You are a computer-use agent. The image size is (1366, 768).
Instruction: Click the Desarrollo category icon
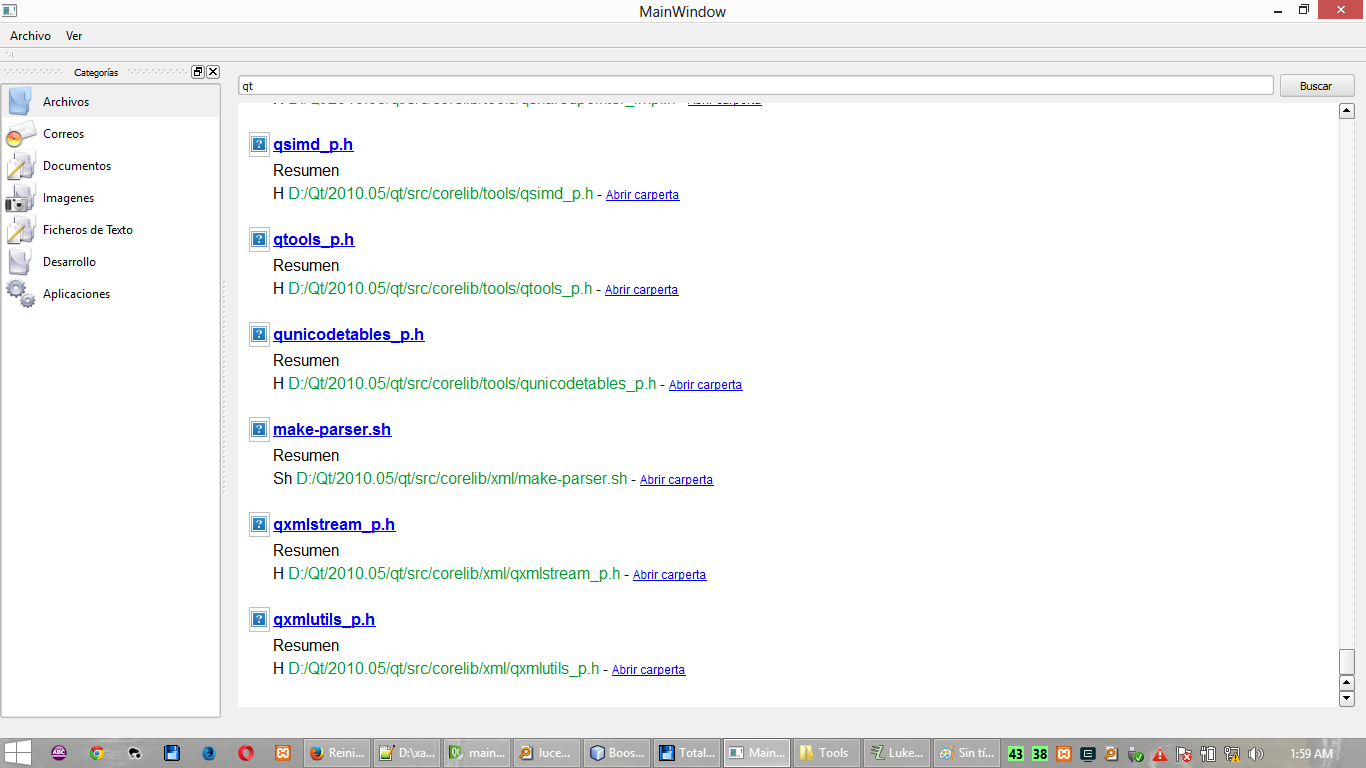[20, 262]
